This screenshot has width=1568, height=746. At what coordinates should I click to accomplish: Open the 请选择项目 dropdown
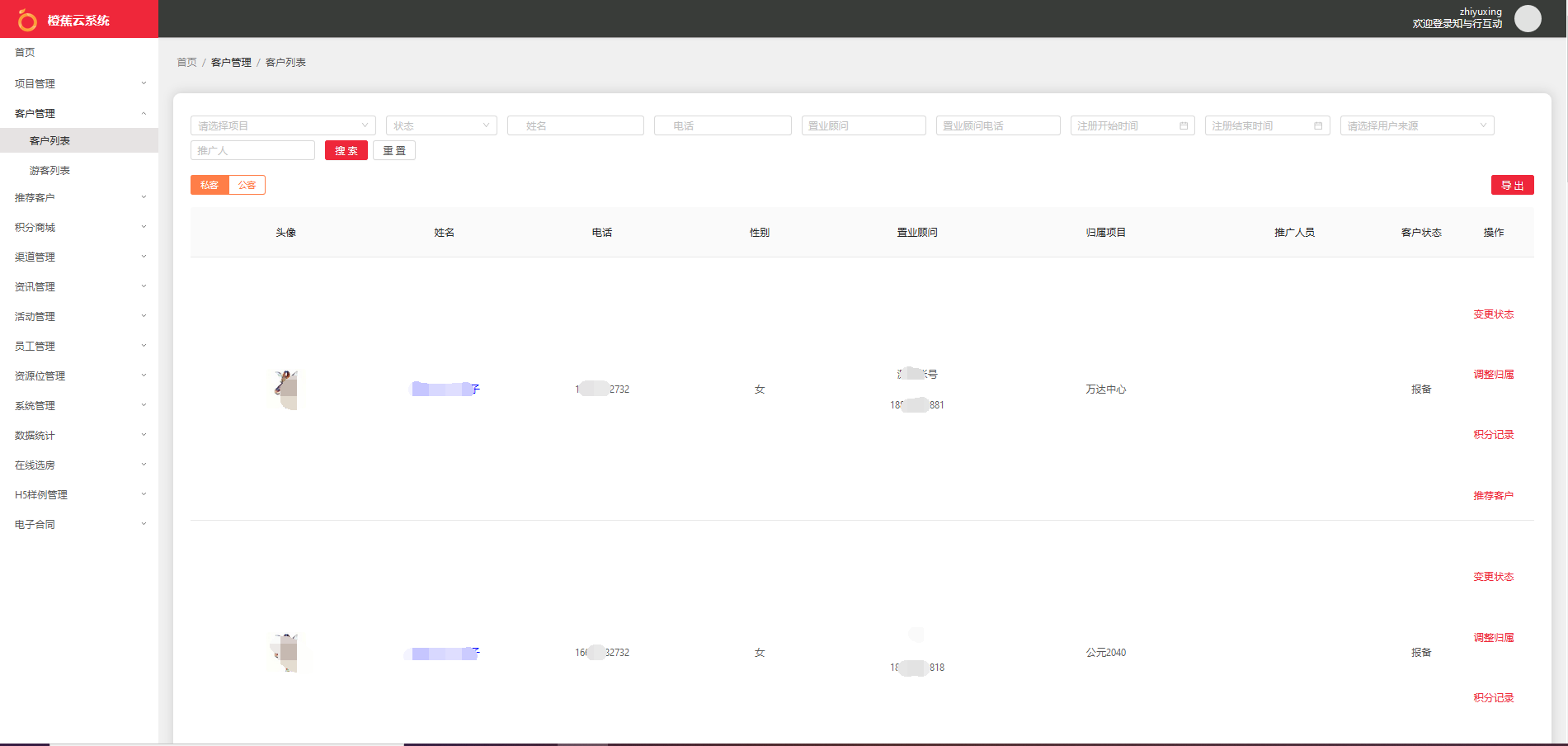[x=283, y=125]
